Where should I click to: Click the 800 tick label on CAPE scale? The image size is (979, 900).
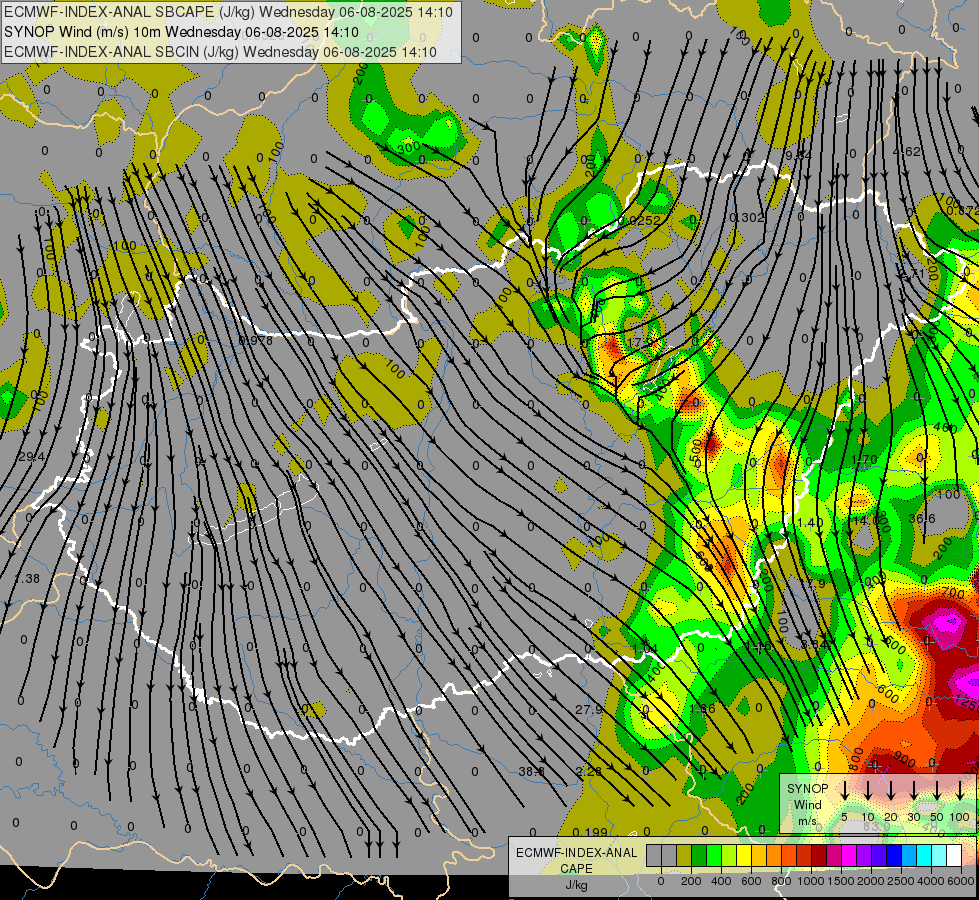781,881
